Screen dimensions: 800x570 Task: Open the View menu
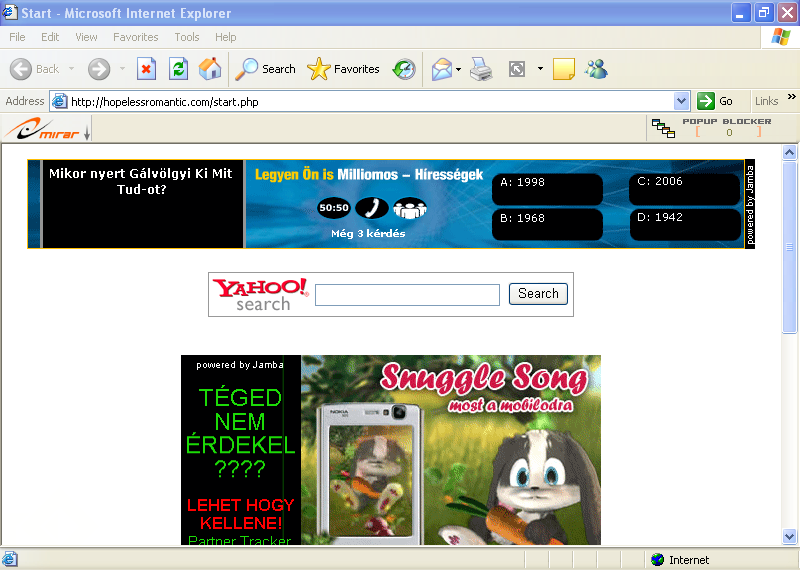(x=86, y=37)
